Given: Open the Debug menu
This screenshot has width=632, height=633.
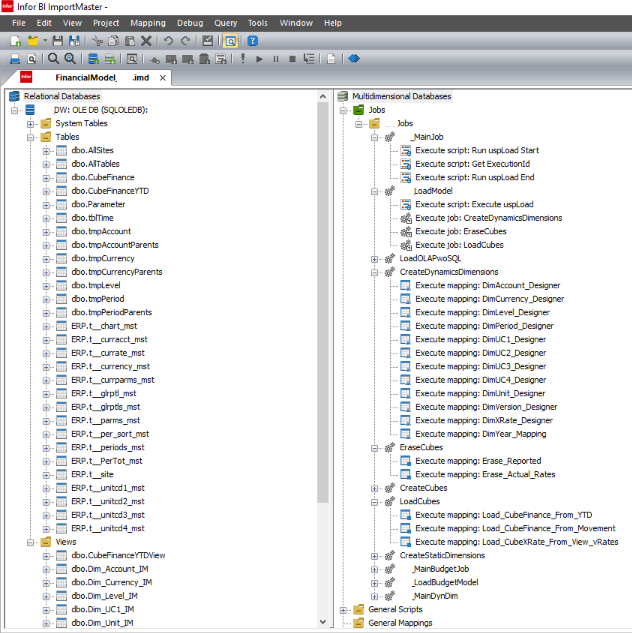Looking at the screenshot, I should point(190,23).
